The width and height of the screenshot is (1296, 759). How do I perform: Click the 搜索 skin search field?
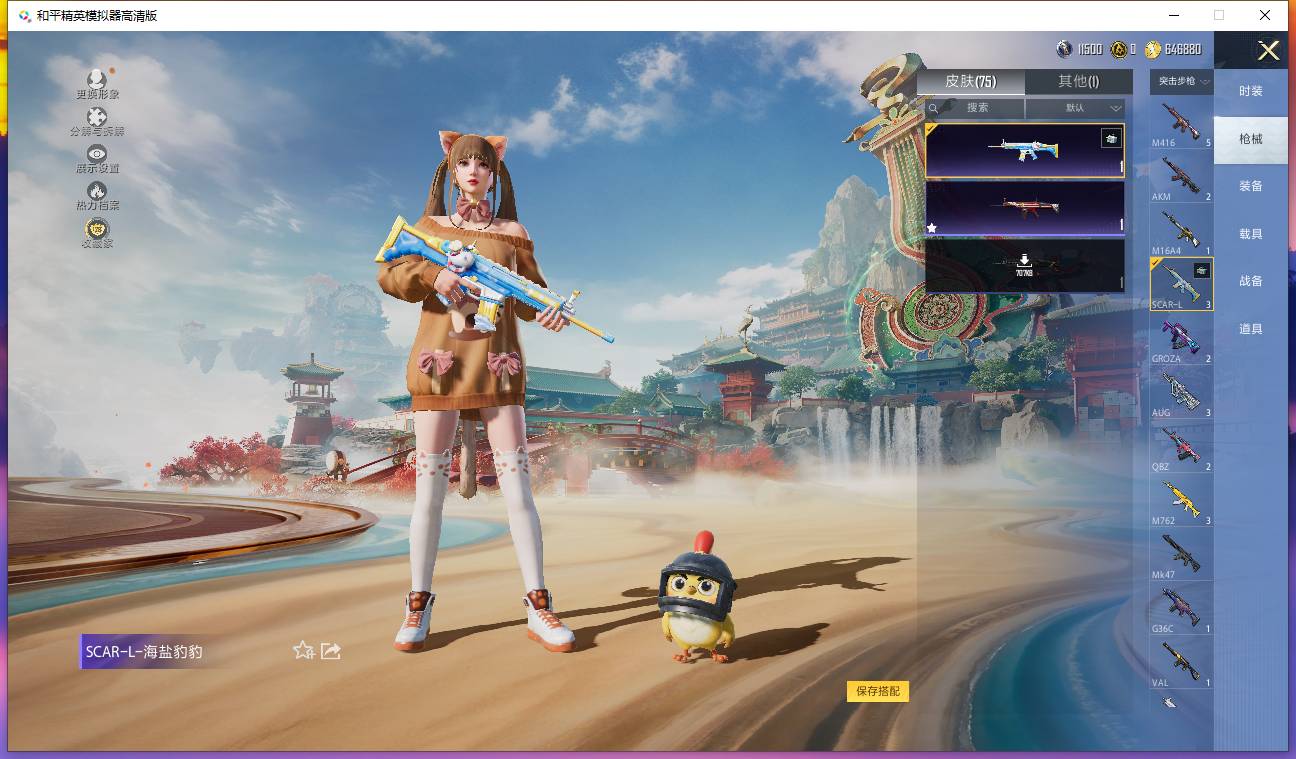click(976, 108)
